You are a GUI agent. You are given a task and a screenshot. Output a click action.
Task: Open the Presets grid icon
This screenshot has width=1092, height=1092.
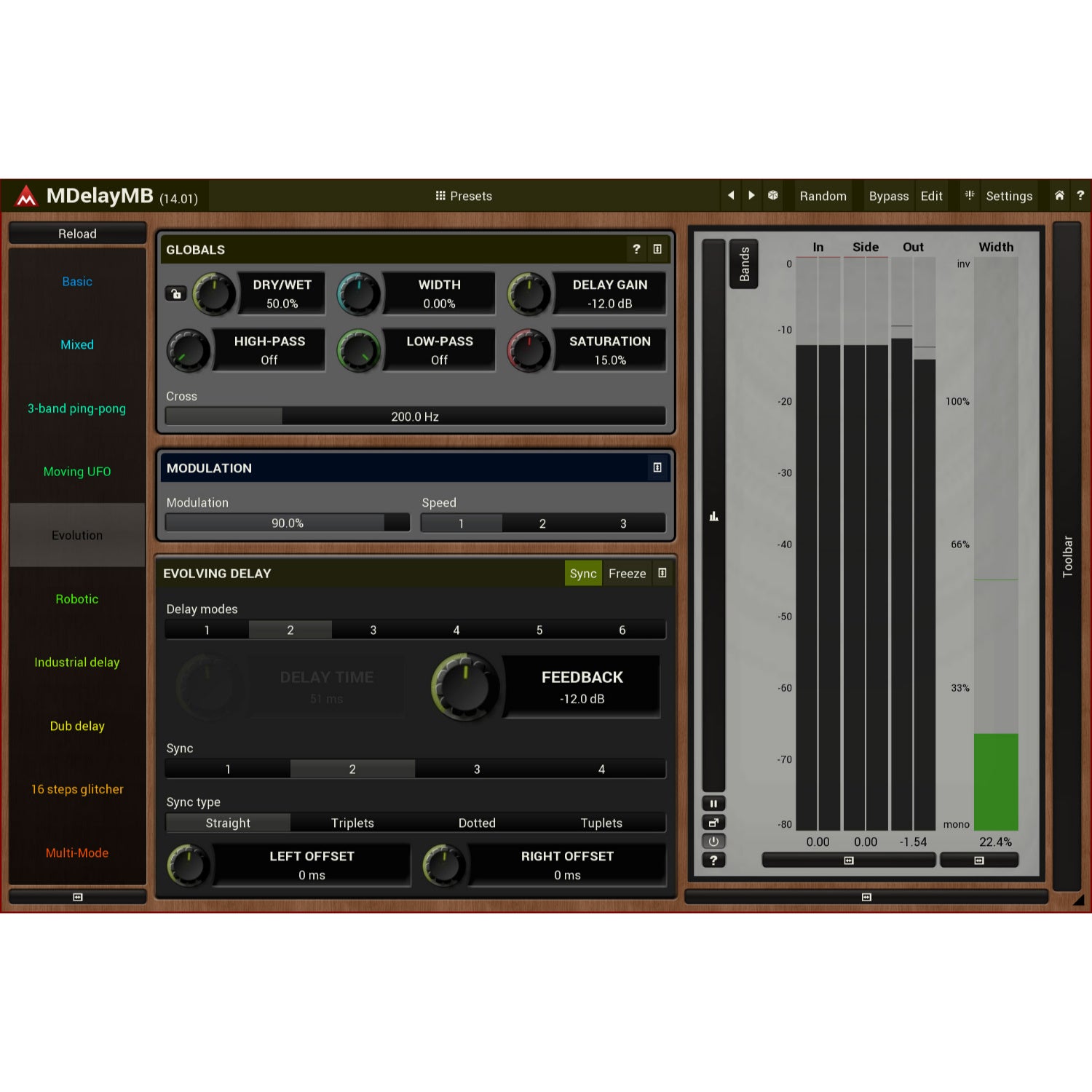[x=440, y=196]
